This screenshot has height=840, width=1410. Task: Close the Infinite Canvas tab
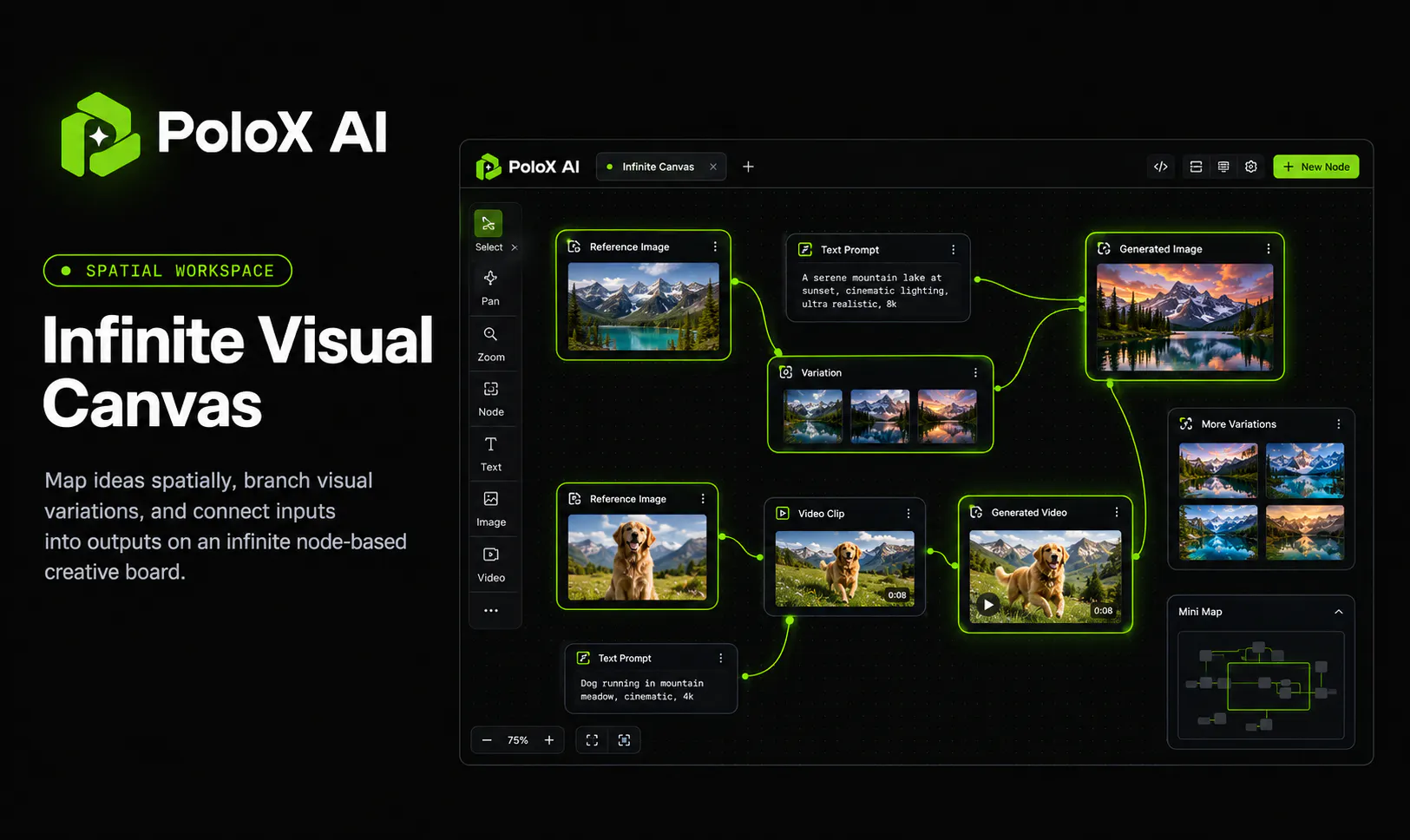pos(713,167)
